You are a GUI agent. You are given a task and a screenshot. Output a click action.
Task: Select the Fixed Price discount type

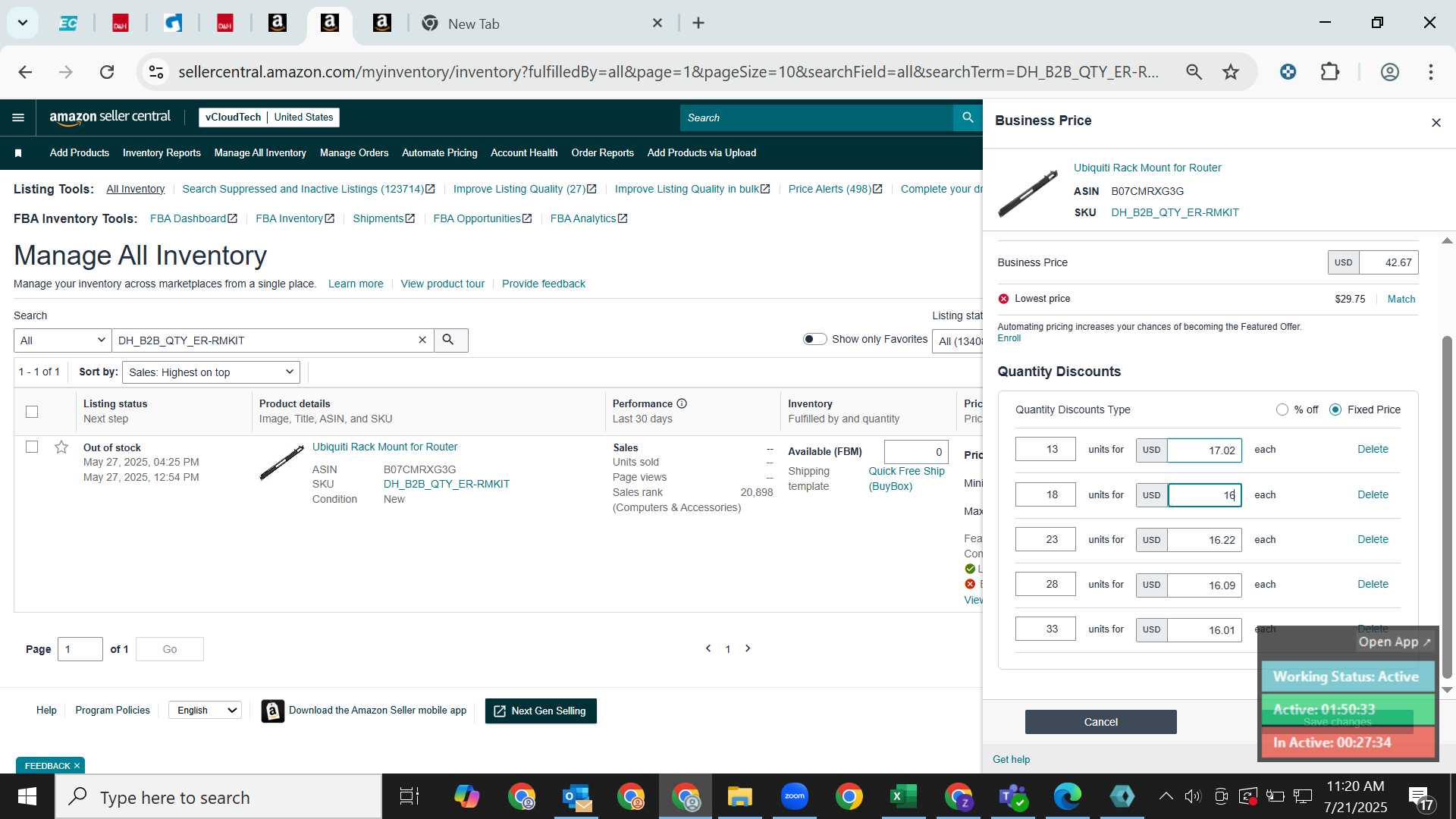pyautogui.click(x=1335, y=409)
